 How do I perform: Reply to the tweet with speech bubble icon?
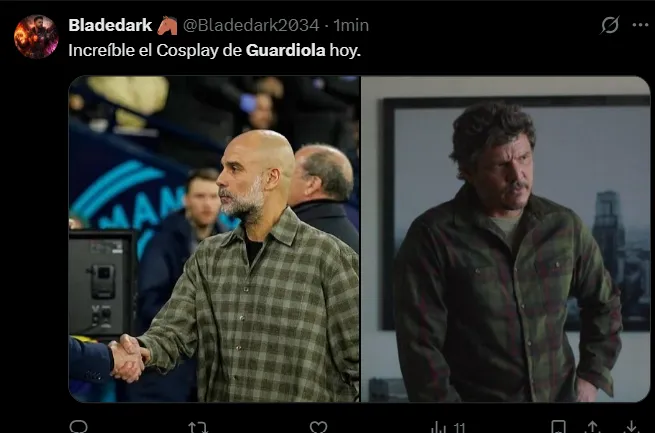point(78,427)
